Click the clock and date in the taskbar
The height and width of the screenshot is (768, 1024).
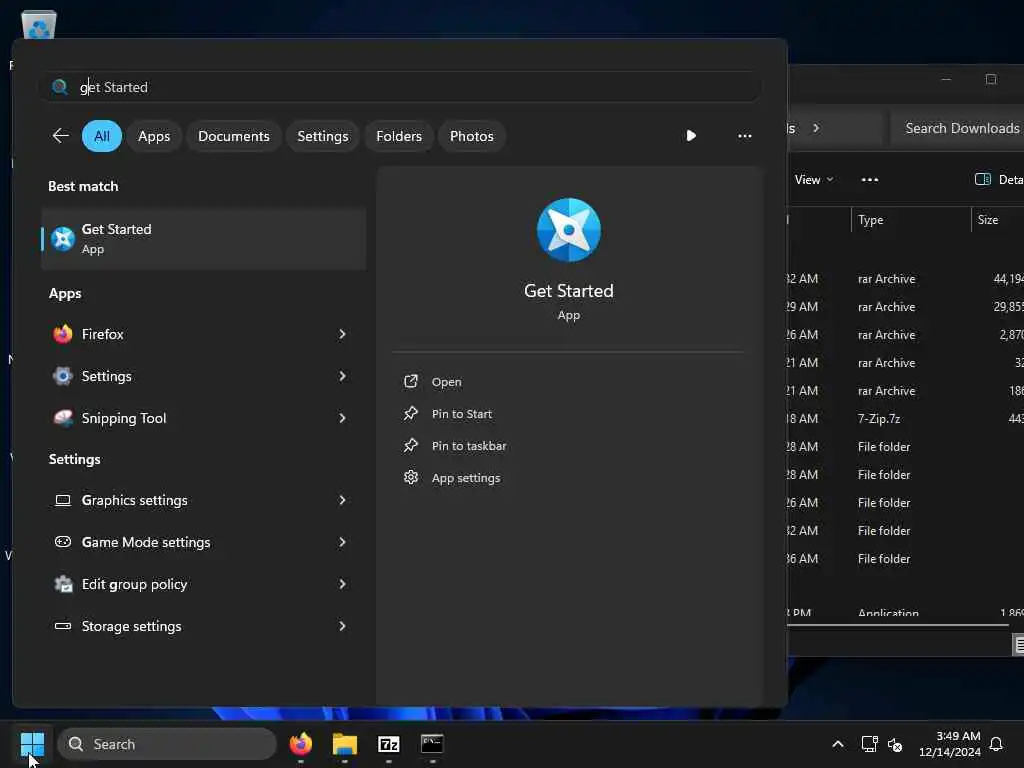coord(950,744)
